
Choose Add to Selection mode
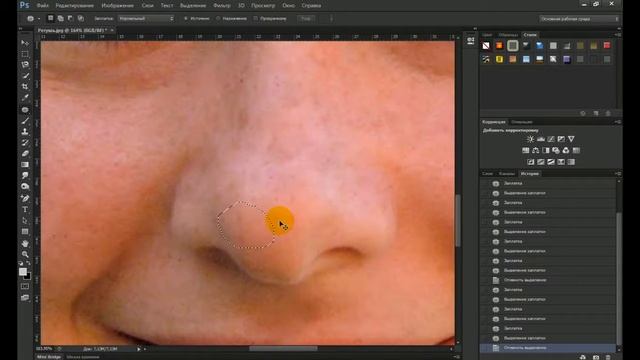(x=60, y=18)
